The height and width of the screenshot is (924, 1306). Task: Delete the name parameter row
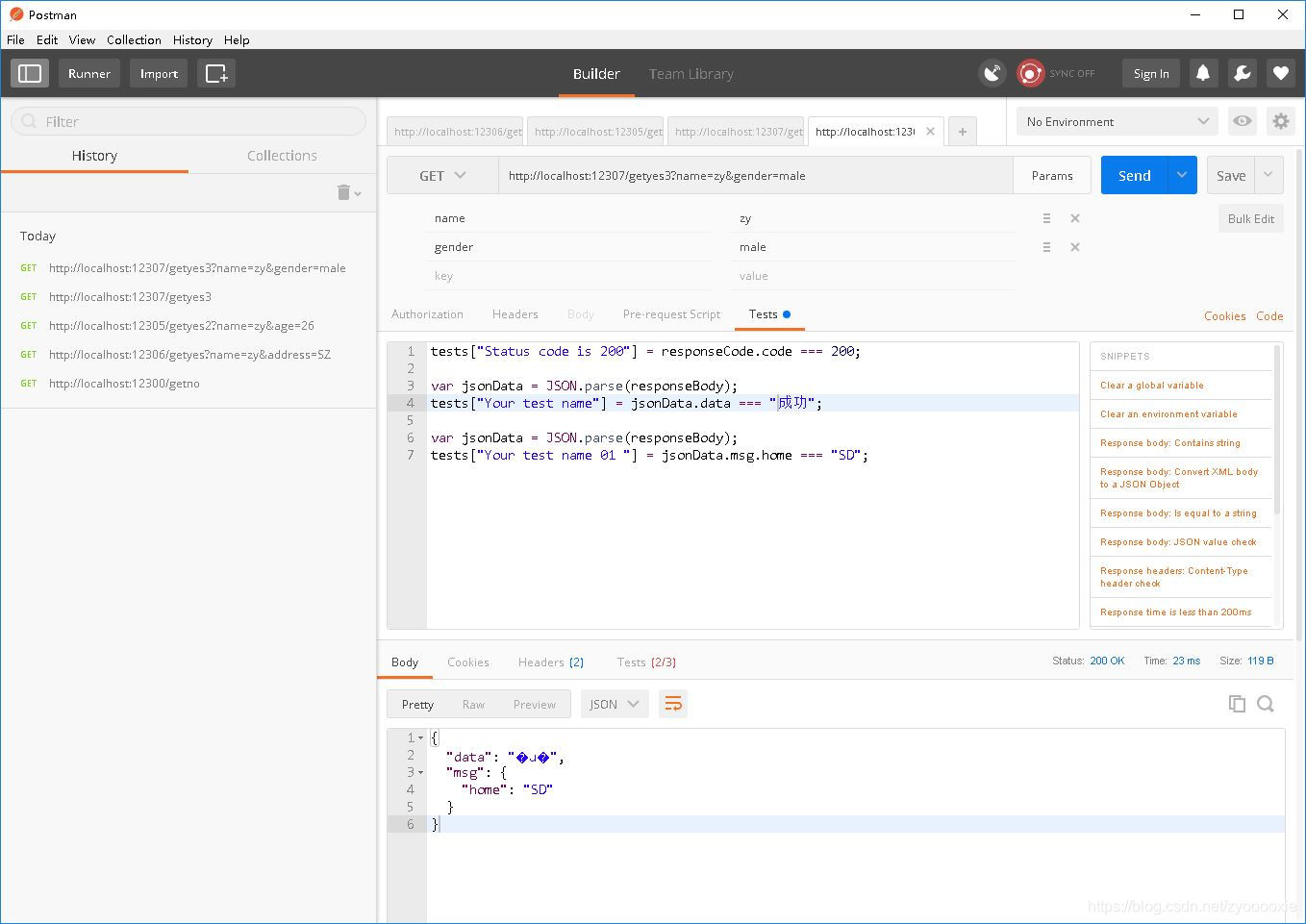tap(1075, 218)
